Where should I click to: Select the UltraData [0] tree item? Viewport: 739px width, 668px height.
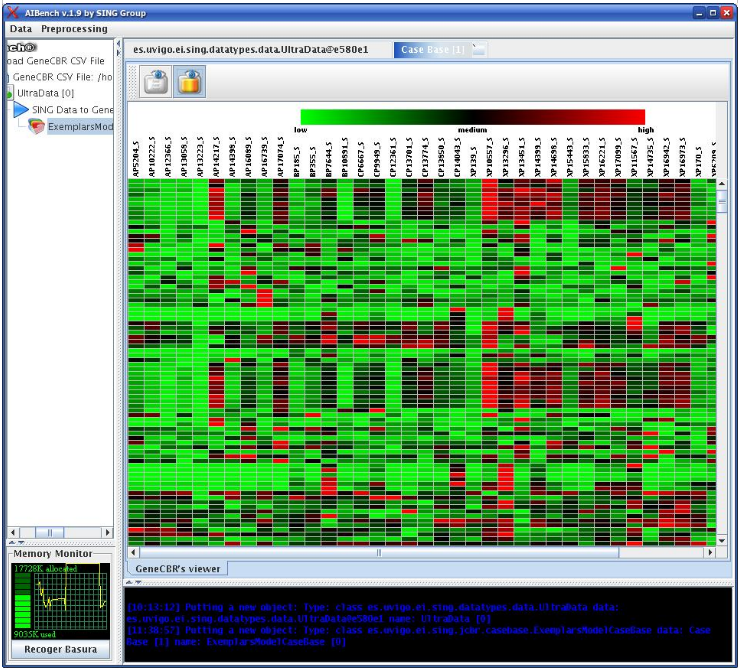pyautogui.click(x=45, y=93)
